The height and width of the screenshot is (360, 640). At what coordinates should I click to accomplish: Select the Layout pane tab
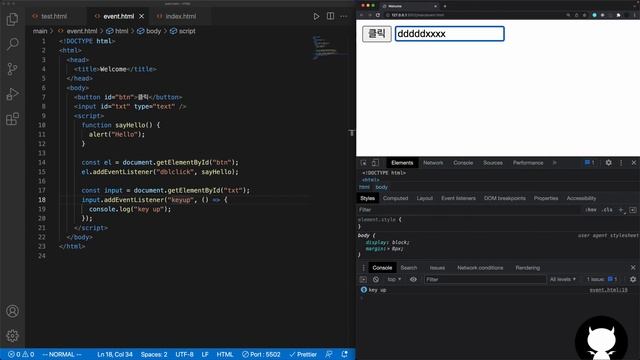(424, 198)
